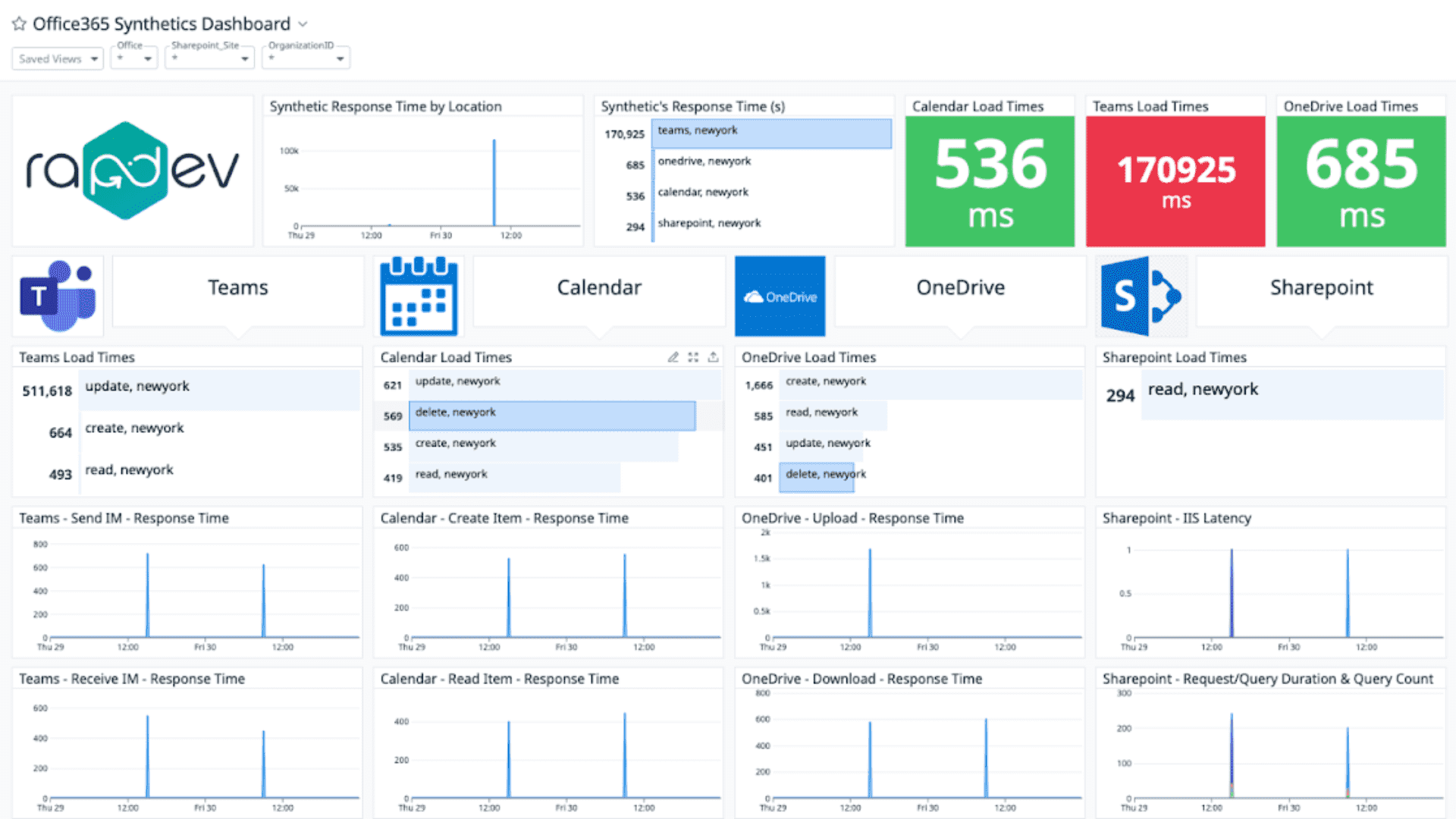Click Calendar - Read Item - Response Time title
Screen dimensions: 1456x819
click(500, 679)
